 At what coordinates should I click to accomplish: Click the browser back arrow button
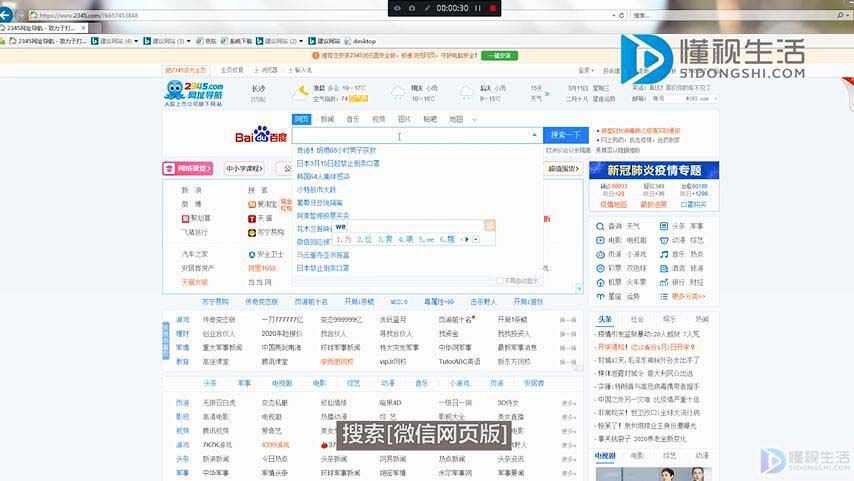pyautogui.click(x=9, y=16)
